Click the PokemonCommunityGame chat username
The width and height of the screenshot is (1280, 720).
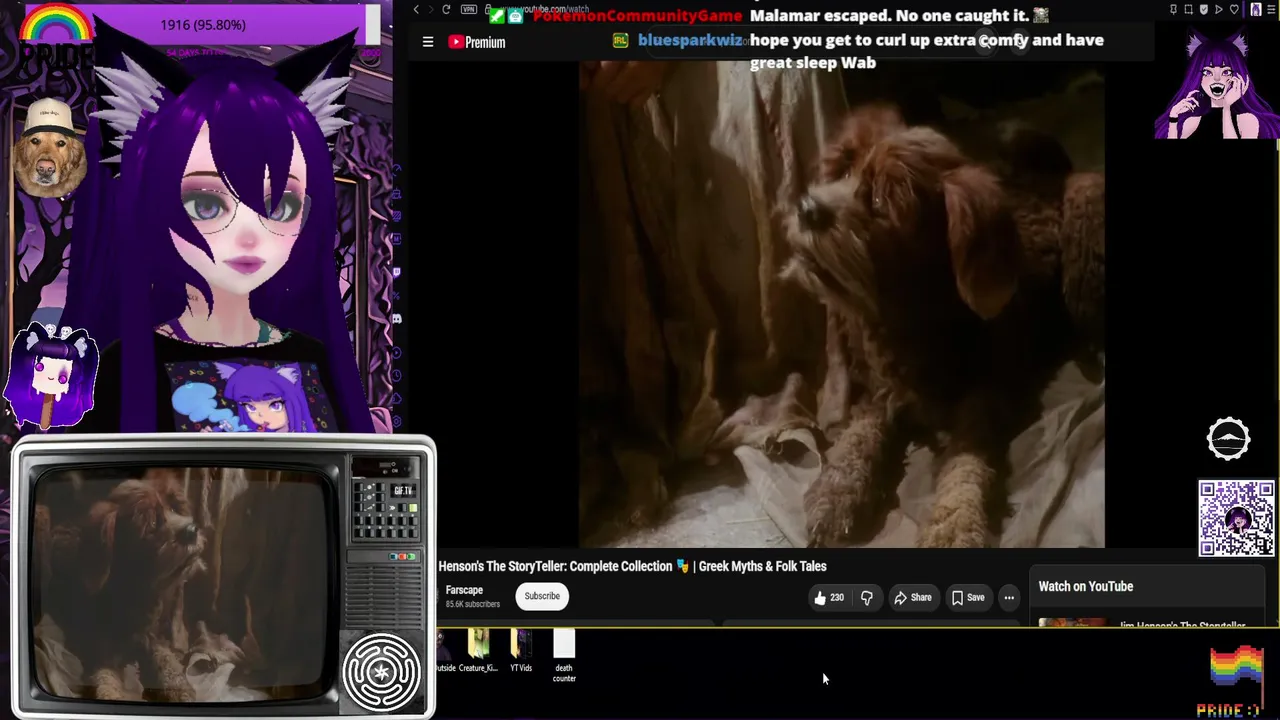click(637, 16)
